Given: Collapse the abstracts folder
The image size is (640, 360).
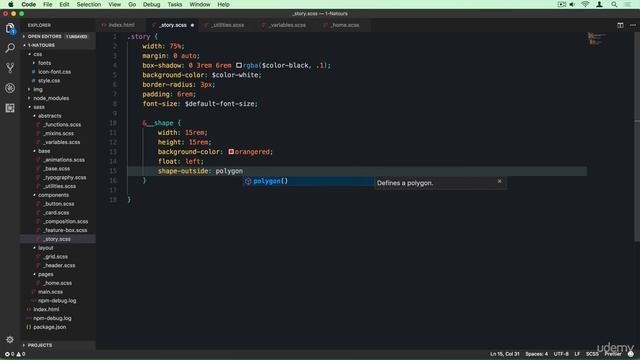Looking at the screenshot, I should (x=49, y=116).
